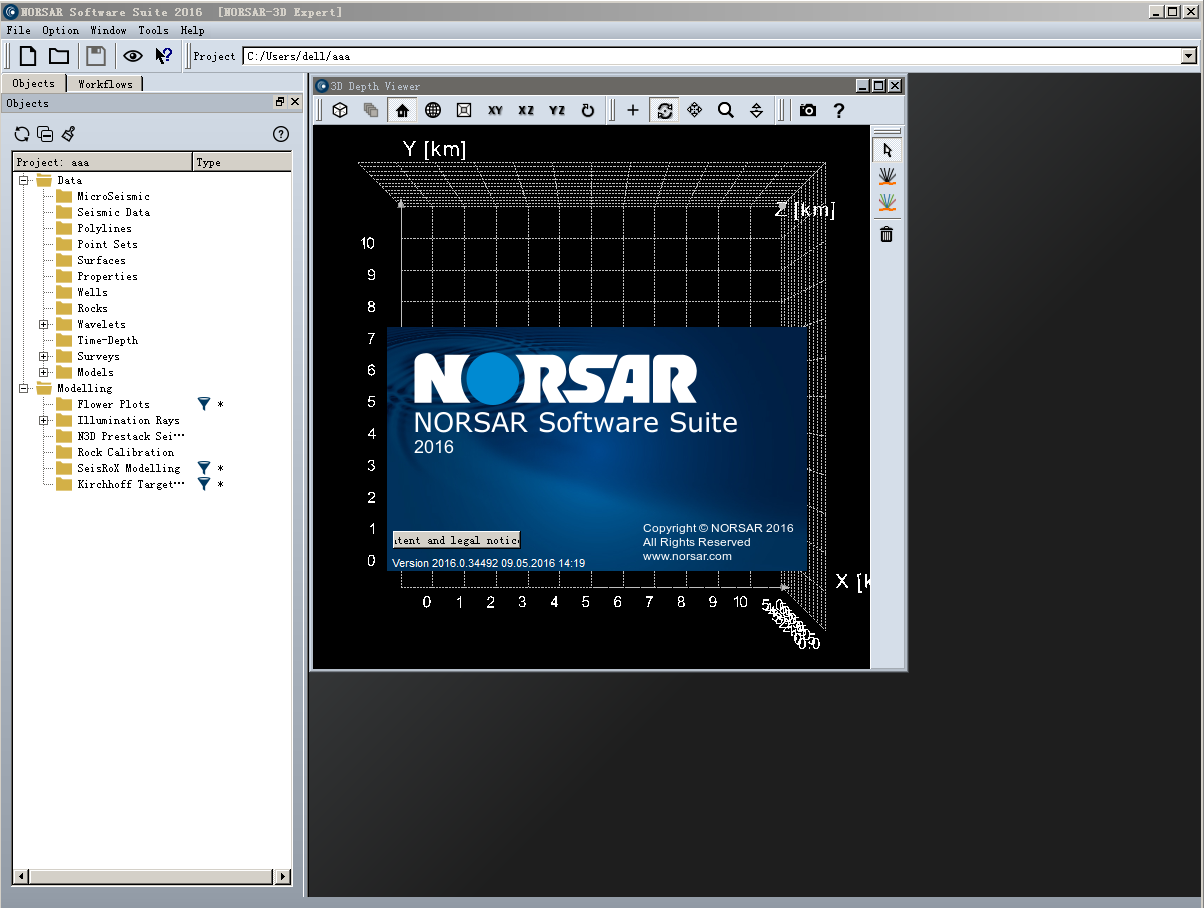Maximize the 3D Depth Viewer window

[x=878, y=86]
